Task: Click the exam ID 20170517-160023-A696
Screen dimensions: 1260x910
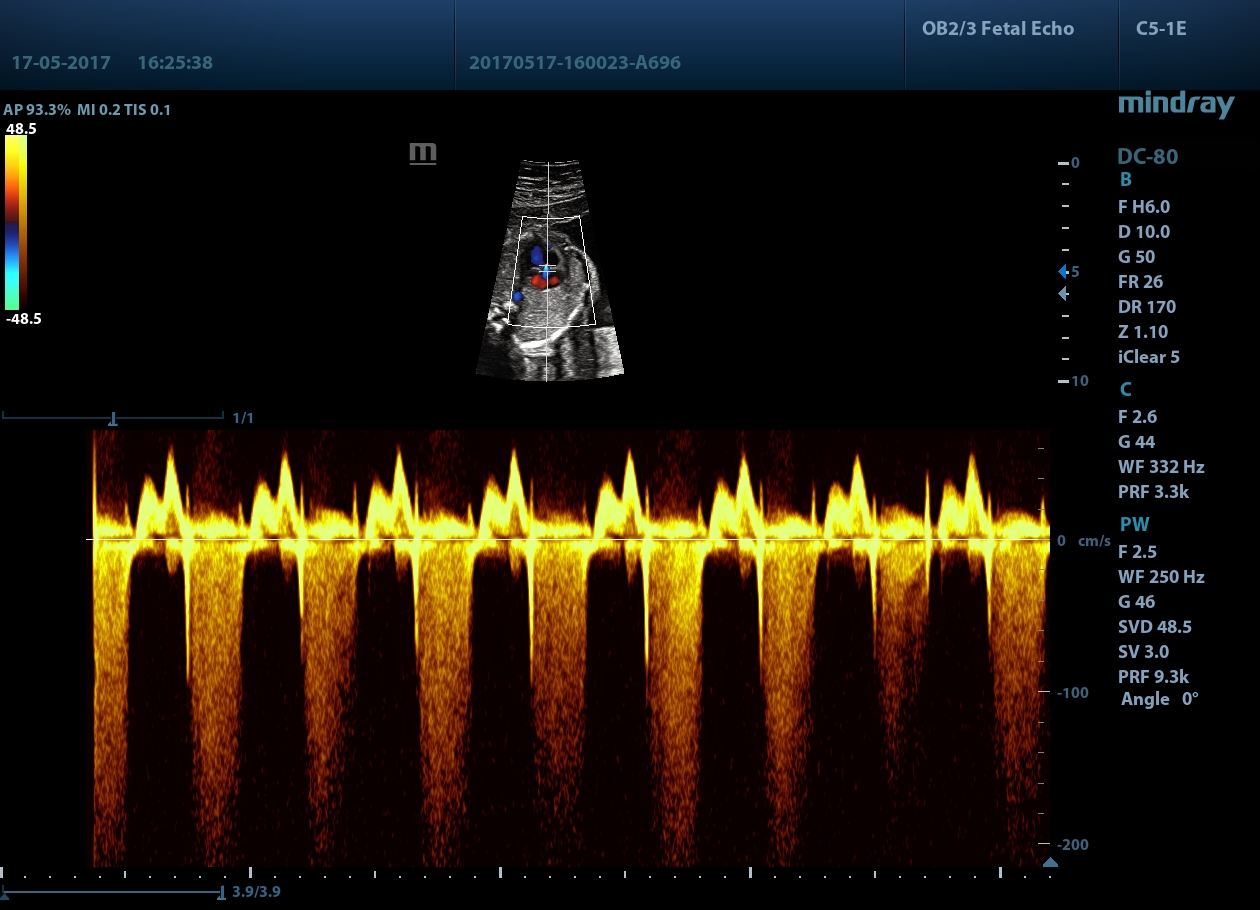Action: click(574, 63)
